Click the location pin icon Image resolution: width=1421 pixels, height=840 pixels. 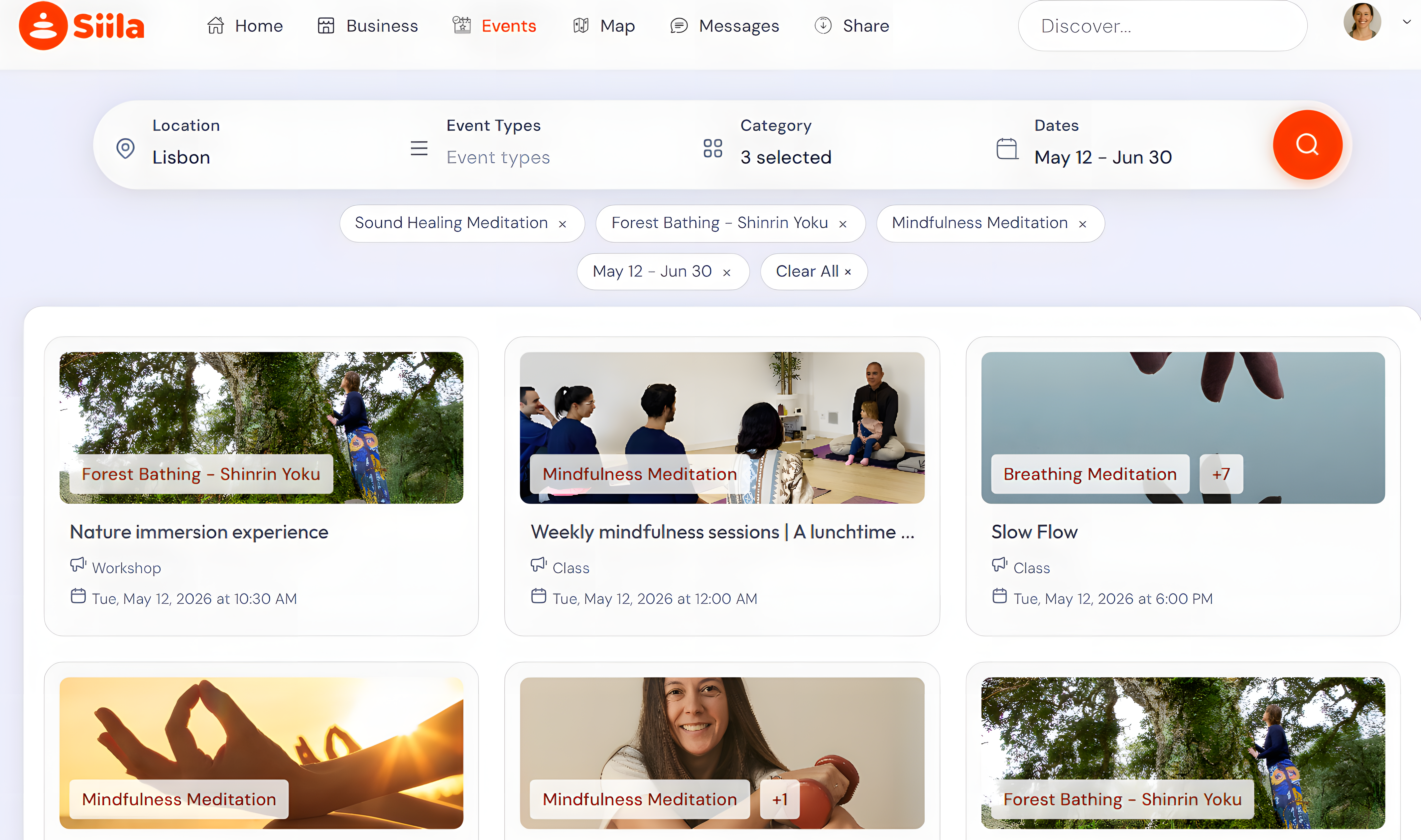pos(125,149)
